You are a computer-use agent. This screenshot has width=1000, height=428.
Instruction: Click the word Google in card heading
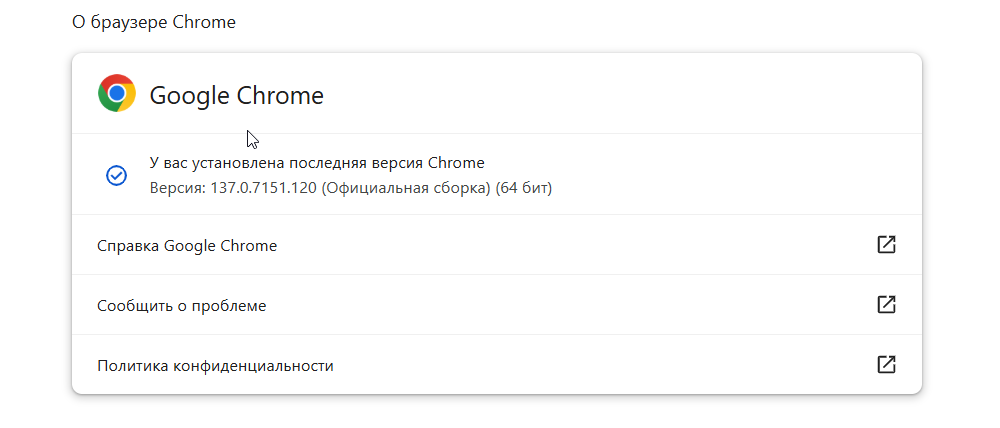click(x=189, y=96)
